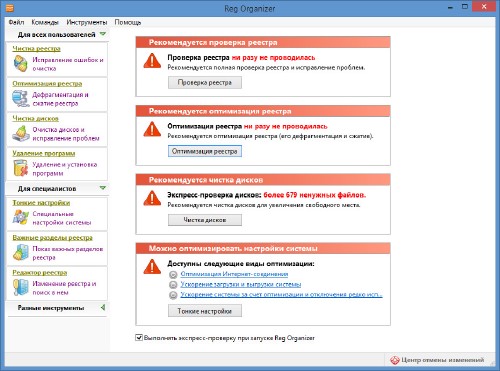
Task: Click the important registry sections icon
Action: click(x=21, y=252)
